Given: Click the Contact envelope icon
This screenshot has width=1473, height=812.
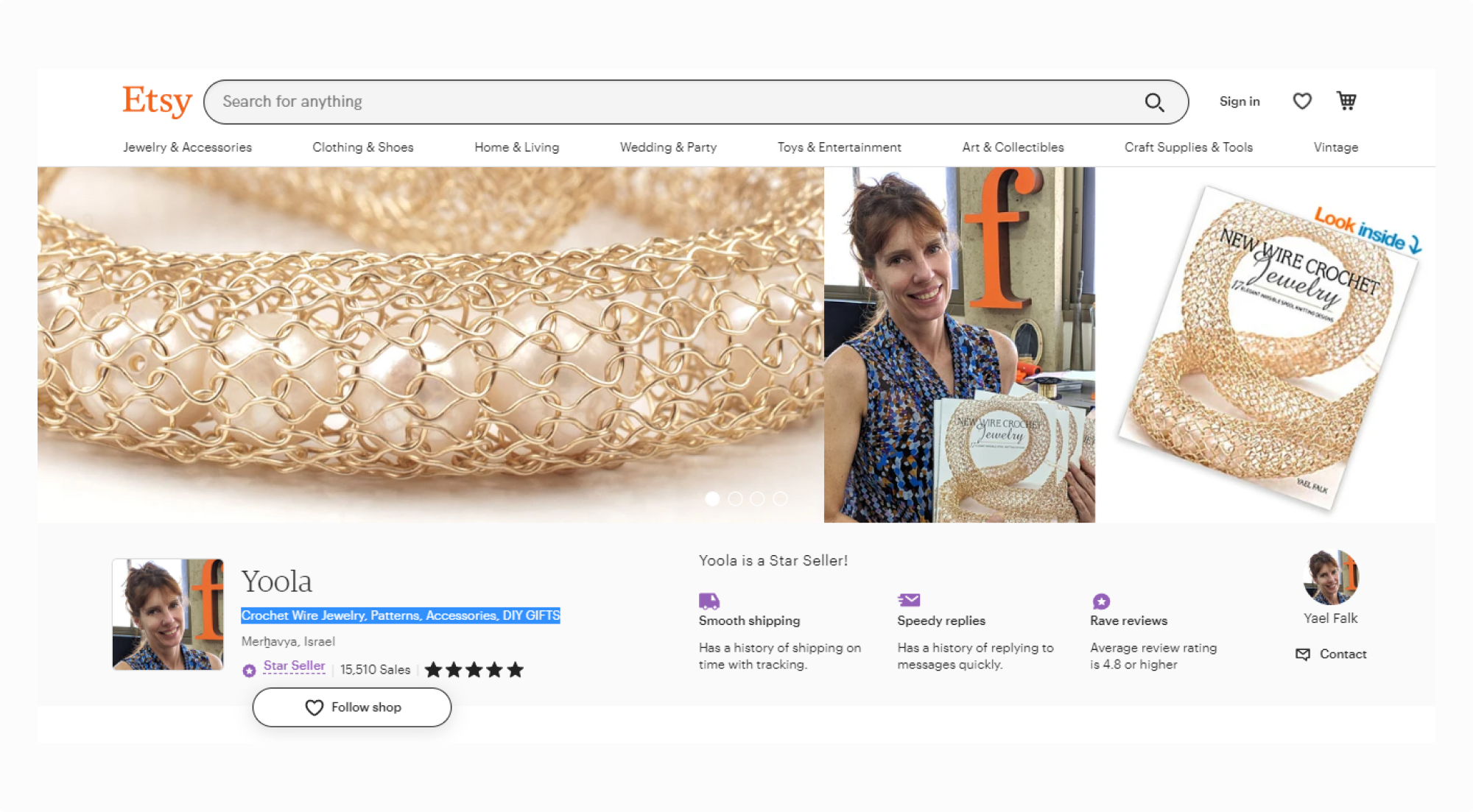Looking at the screenshot, I should pos(1303,654).
